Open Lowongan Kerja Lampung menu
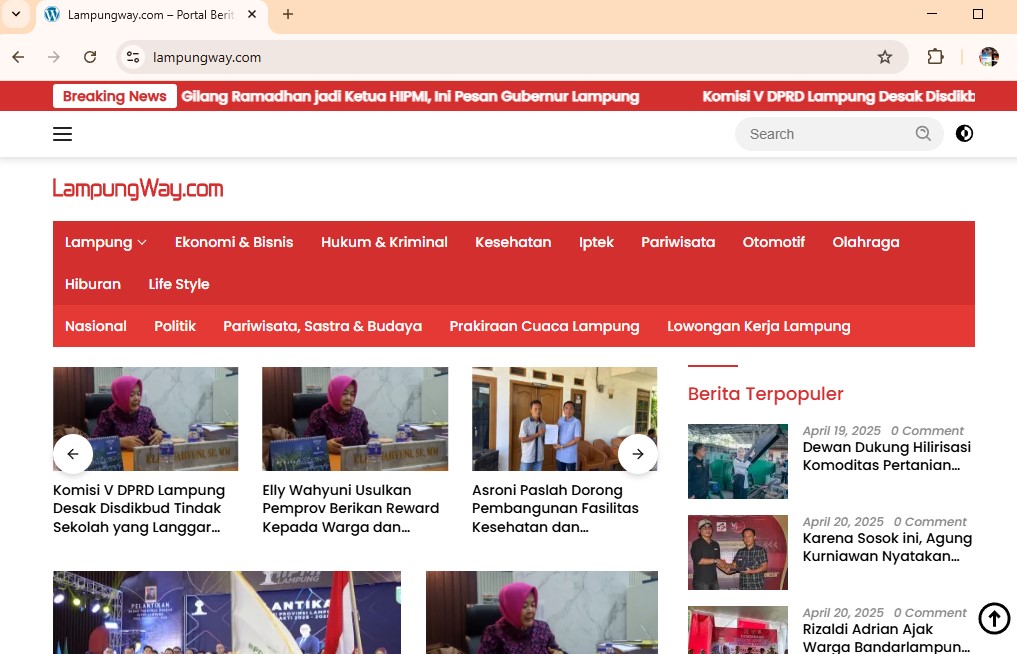Screen dimensions: 1017x654 [758, 326]
